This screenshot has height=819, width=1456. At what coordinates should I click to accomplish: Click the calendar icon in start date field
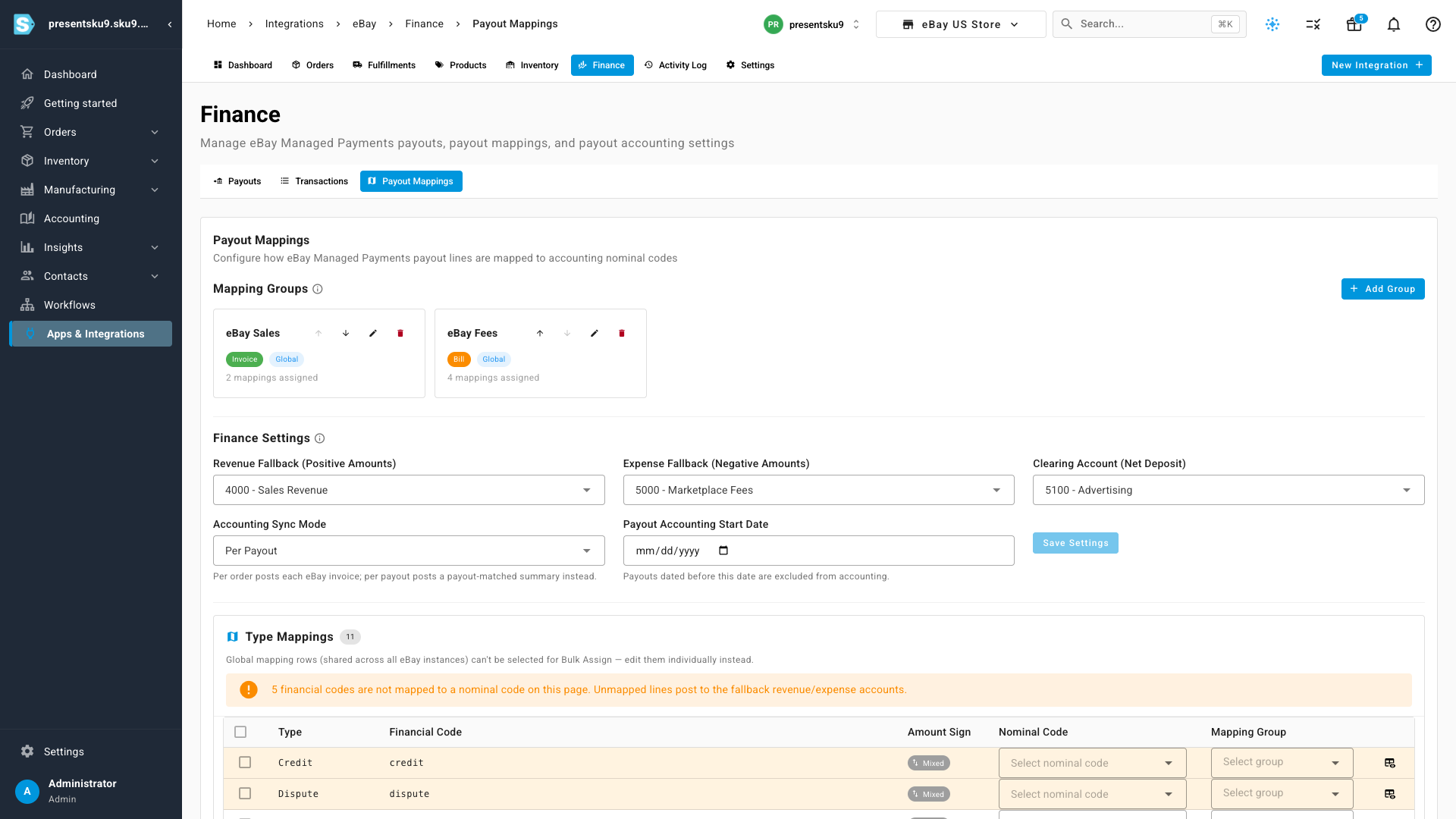[x=723, y=551]
